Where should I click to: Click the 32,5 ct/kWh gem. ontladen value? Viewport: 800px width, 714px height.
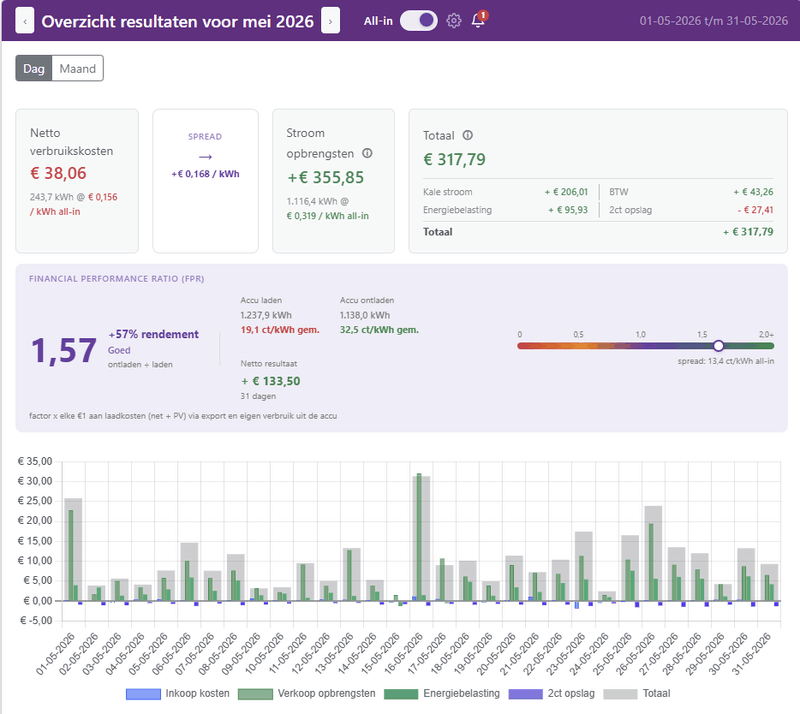click(379, 330)
